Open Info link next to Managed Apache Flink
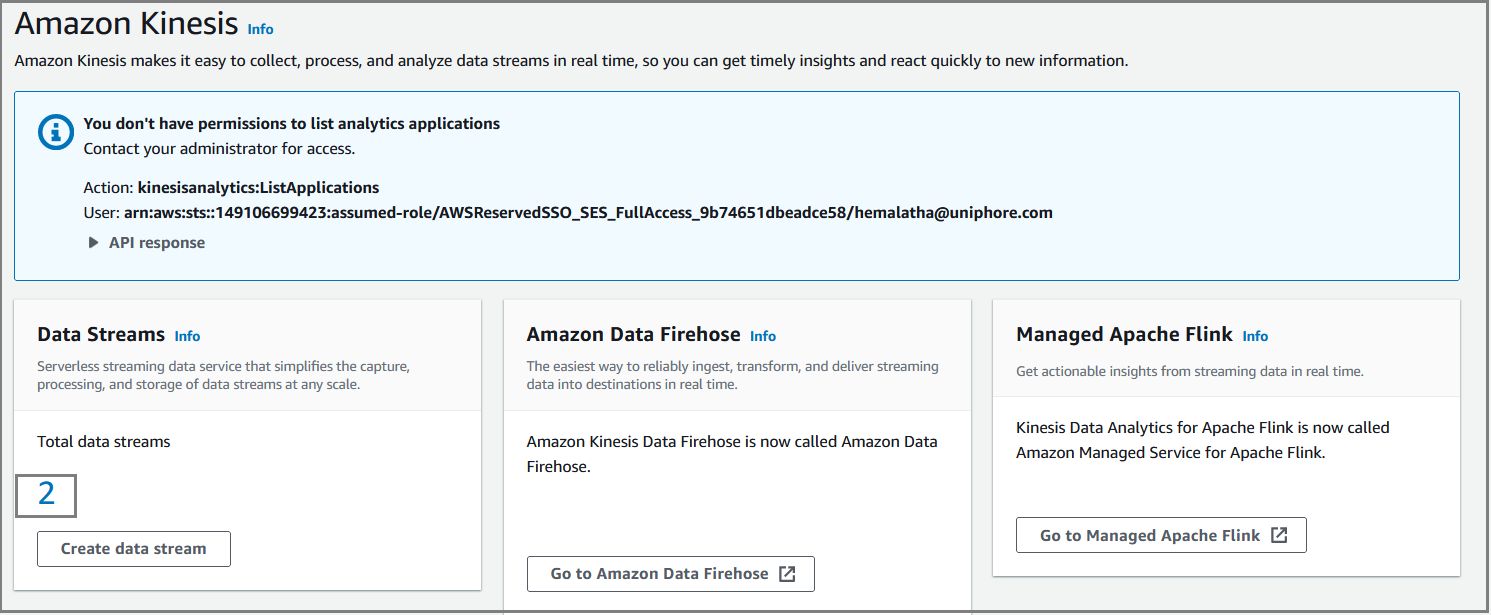The width and height of the screenshot is (1491, 615). coord(1255,336)
